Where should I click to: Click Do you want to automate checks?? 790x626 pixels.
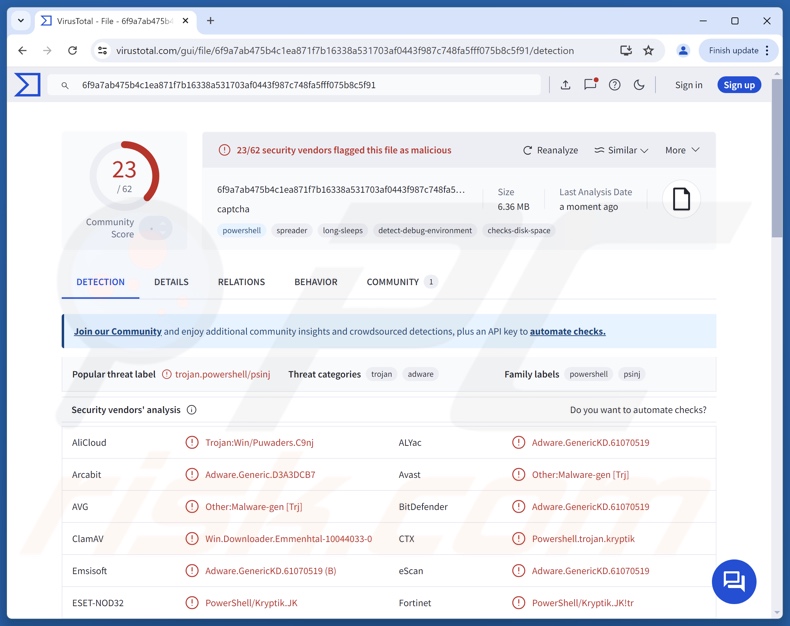[x=638, y=410]
